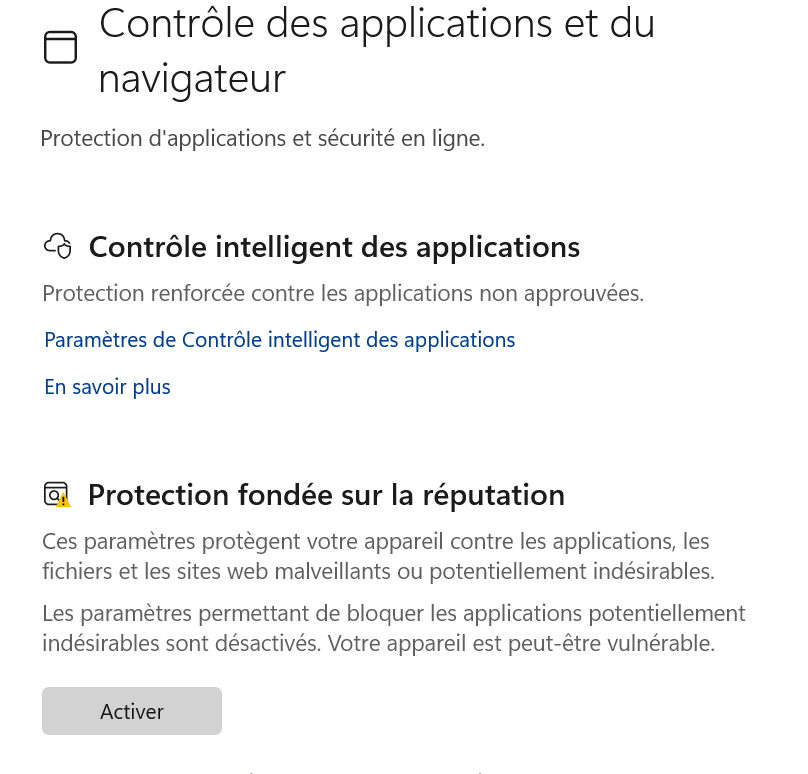
Task: Click the reputation-based protection icon
Action: point(56,494)
